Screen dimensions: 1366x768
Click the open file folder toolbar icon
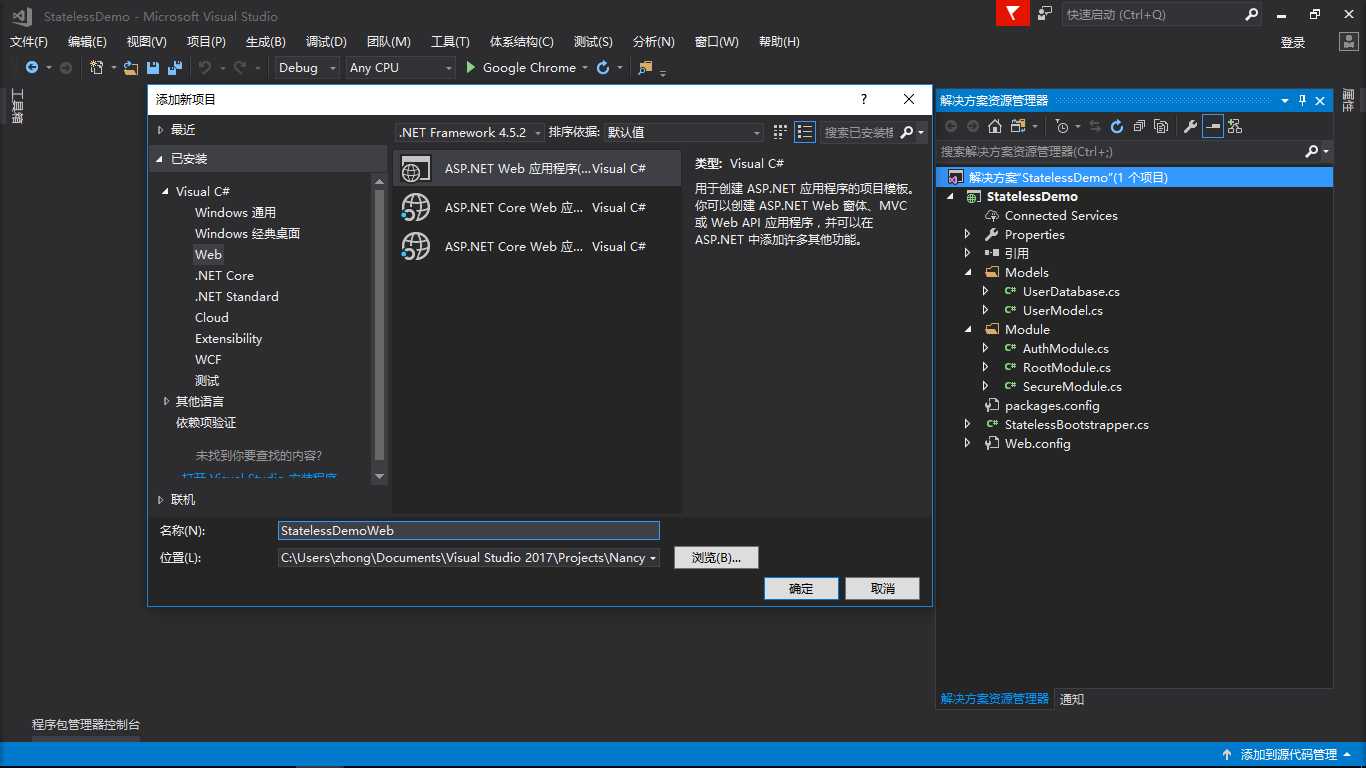pyautogui.click(x=131, y=68)
